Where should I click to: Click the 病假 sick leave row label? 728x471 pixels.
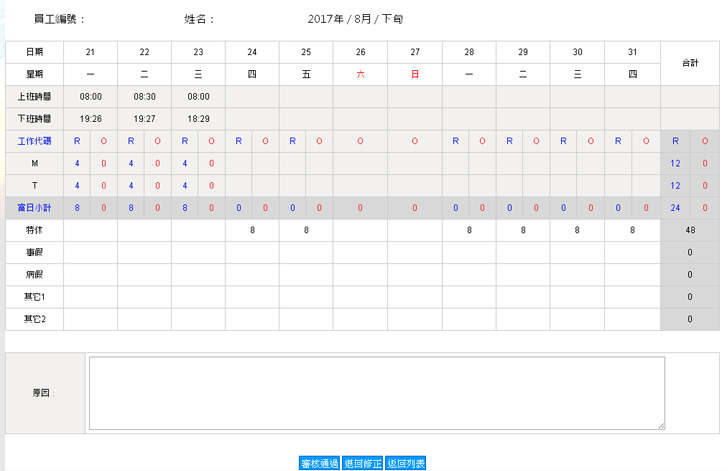[x=34, y=275]
